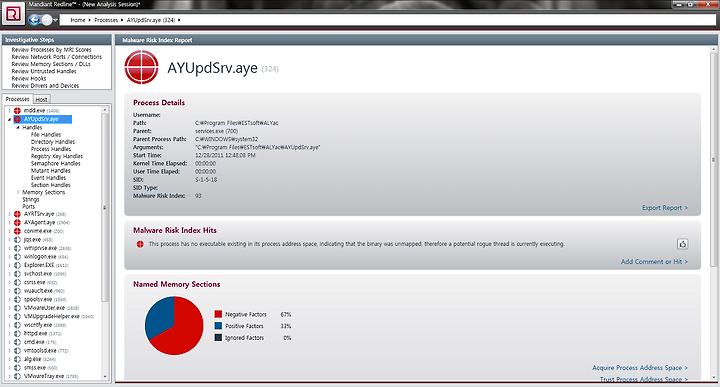The height and width of the screenshot is (387, 720).
Task: Click the Named Memory Sections pie chart
Action: point(174,325)
